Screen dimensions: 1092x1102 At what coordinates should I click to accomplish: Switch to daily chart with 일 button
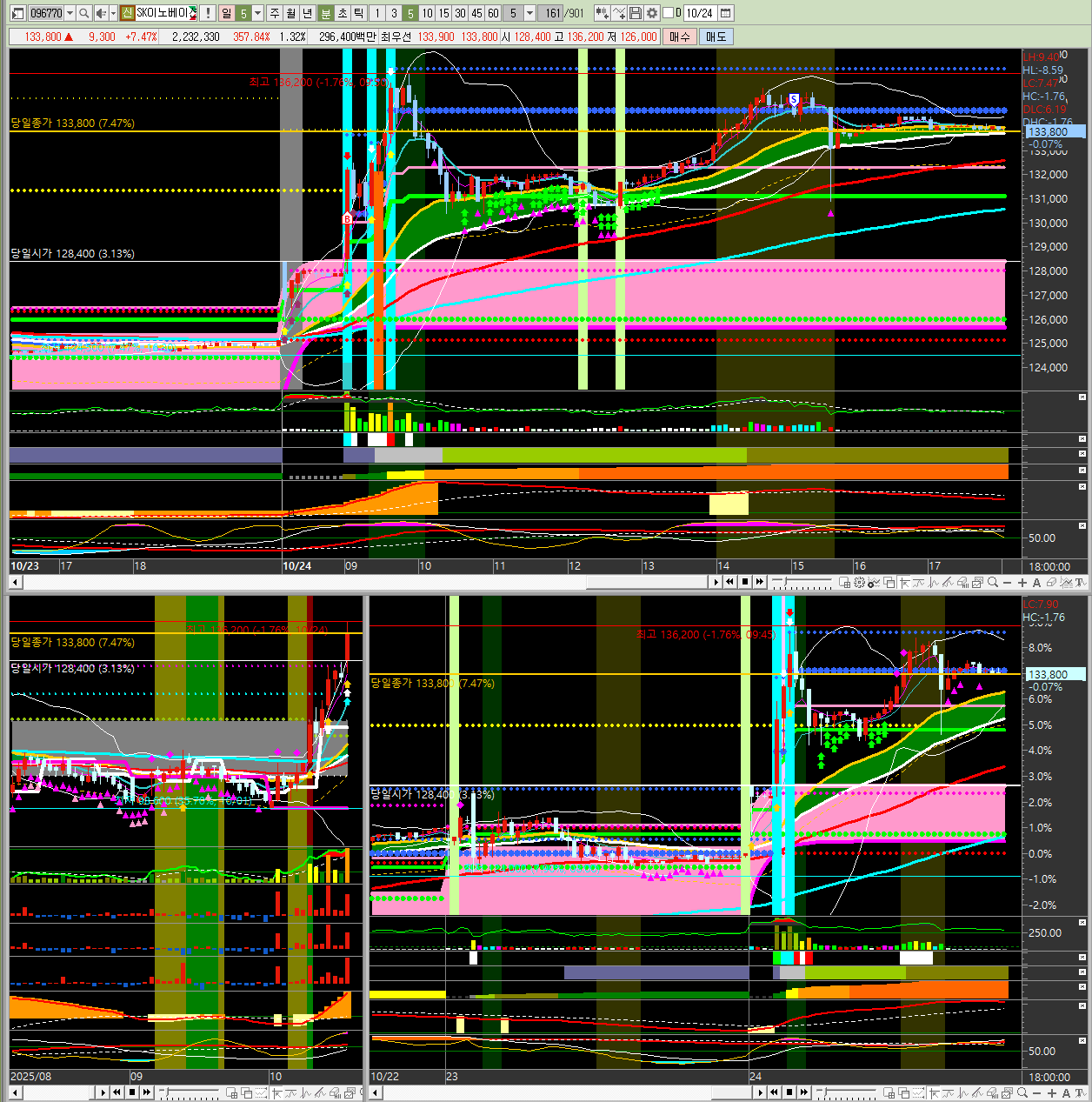tap(226, 13)
